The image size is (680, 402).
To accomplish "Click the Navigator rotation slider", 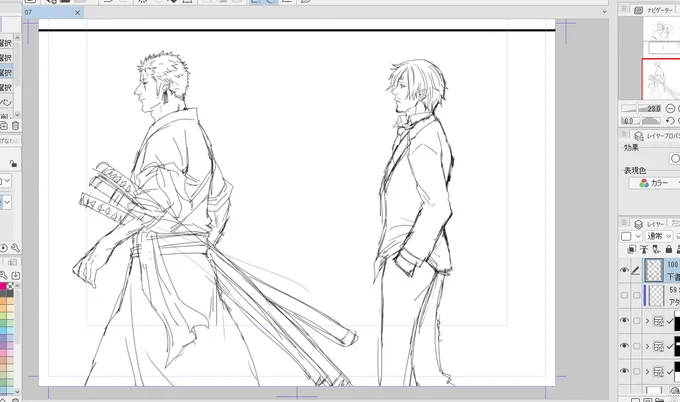I will (x=641, y=121).
